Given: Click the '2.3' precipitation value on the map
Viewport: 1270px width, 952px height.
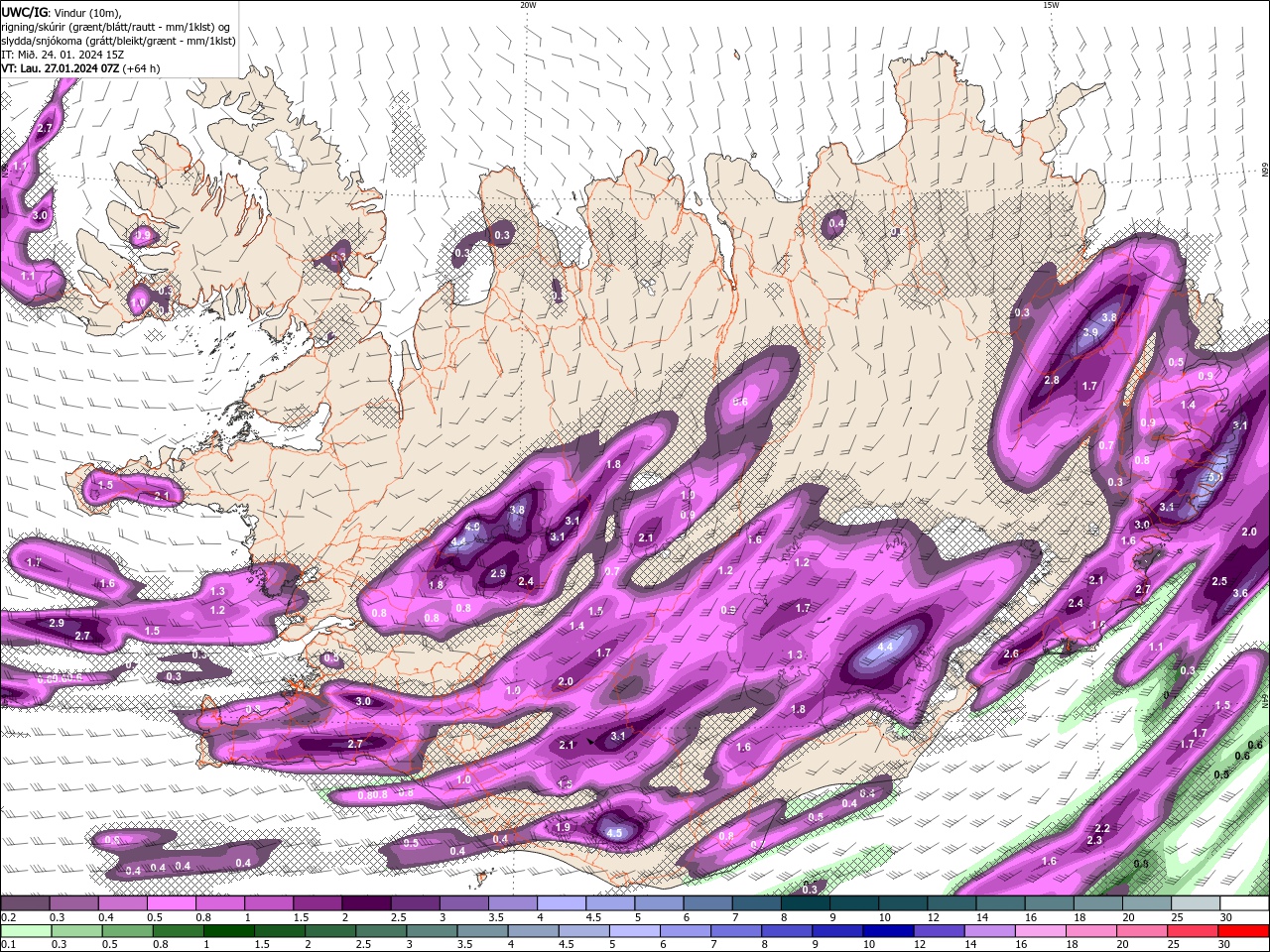Looking at the screenshot, I should click(x=1094, y=840).
